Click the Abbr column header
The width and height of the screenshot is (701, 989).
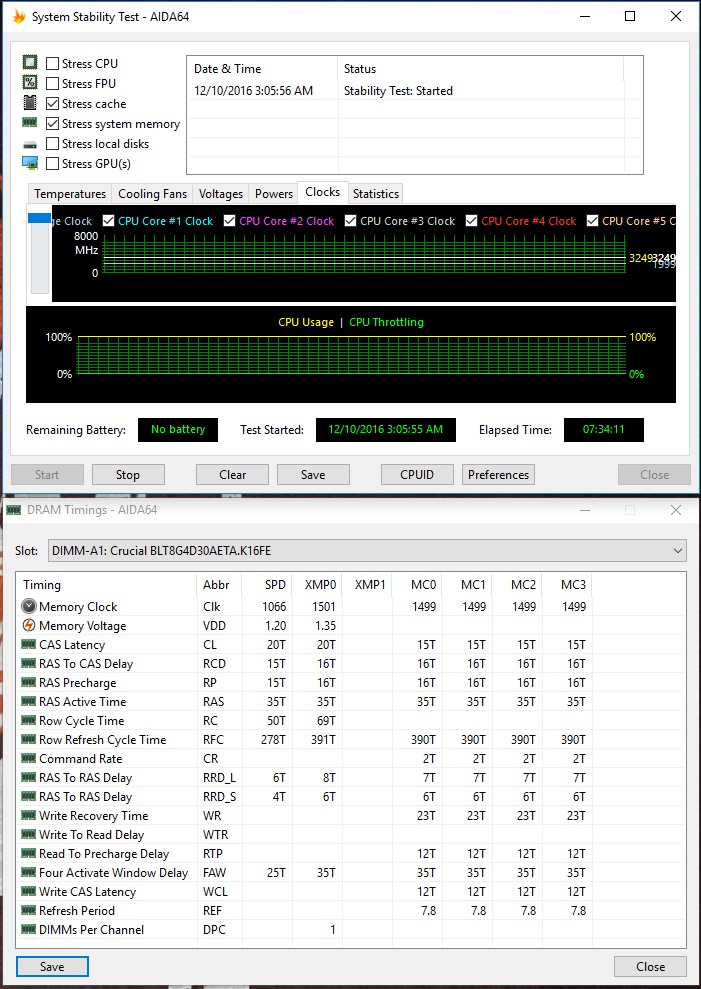219,585
